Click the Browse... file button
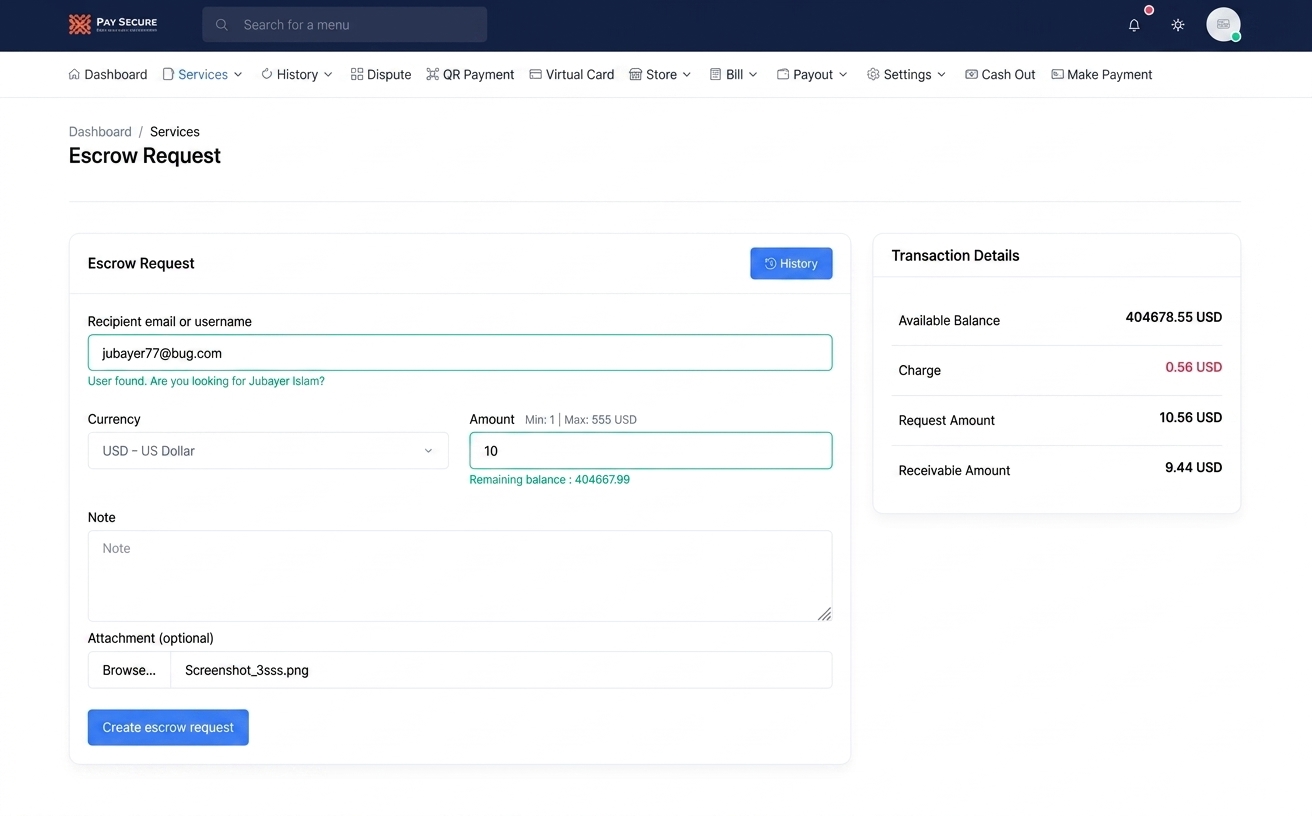The image size is (1312, 816). [x=129, y=670]
